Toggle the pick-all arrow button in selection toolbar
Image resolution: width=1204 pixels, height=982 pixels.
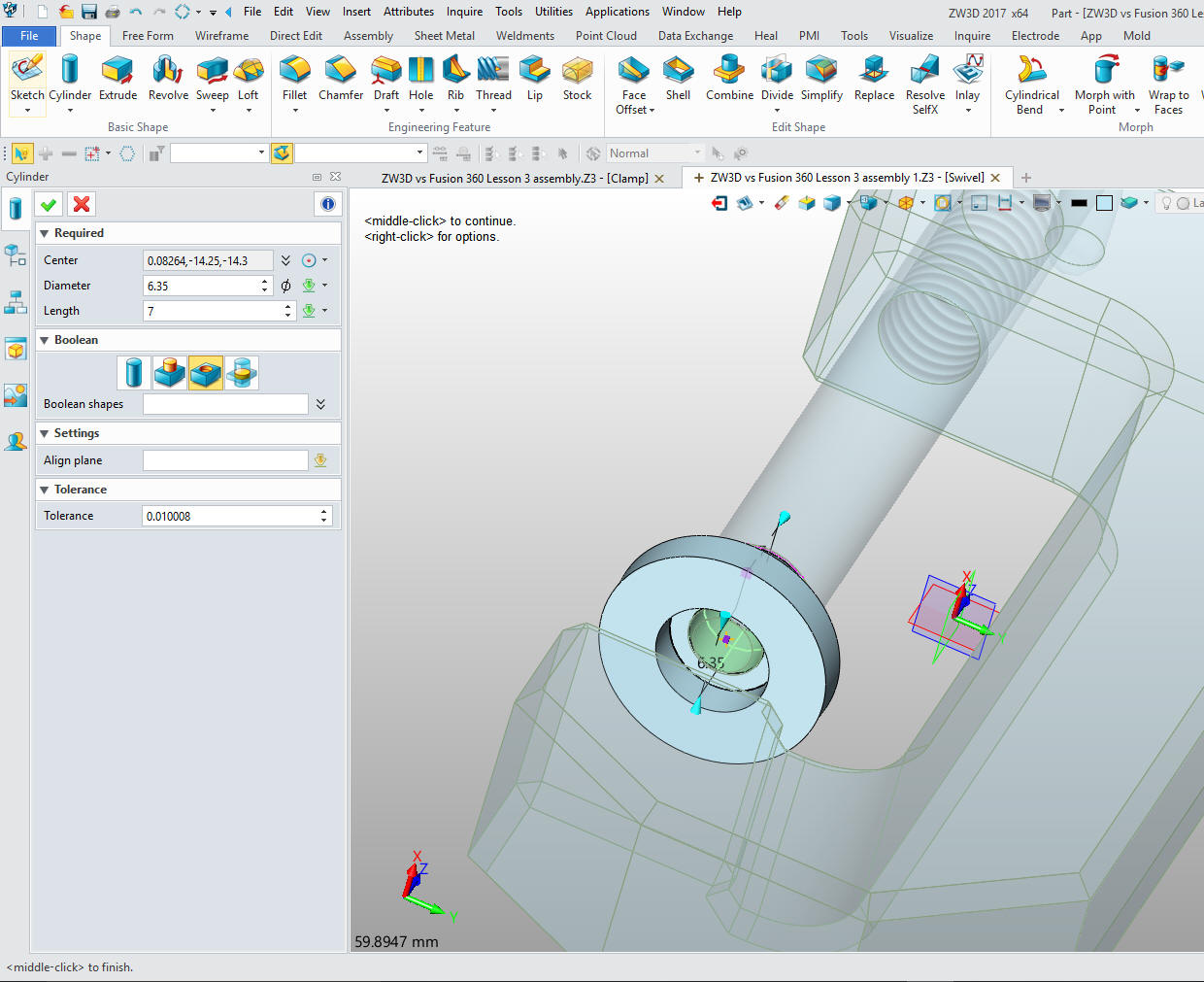pos(21,153)
